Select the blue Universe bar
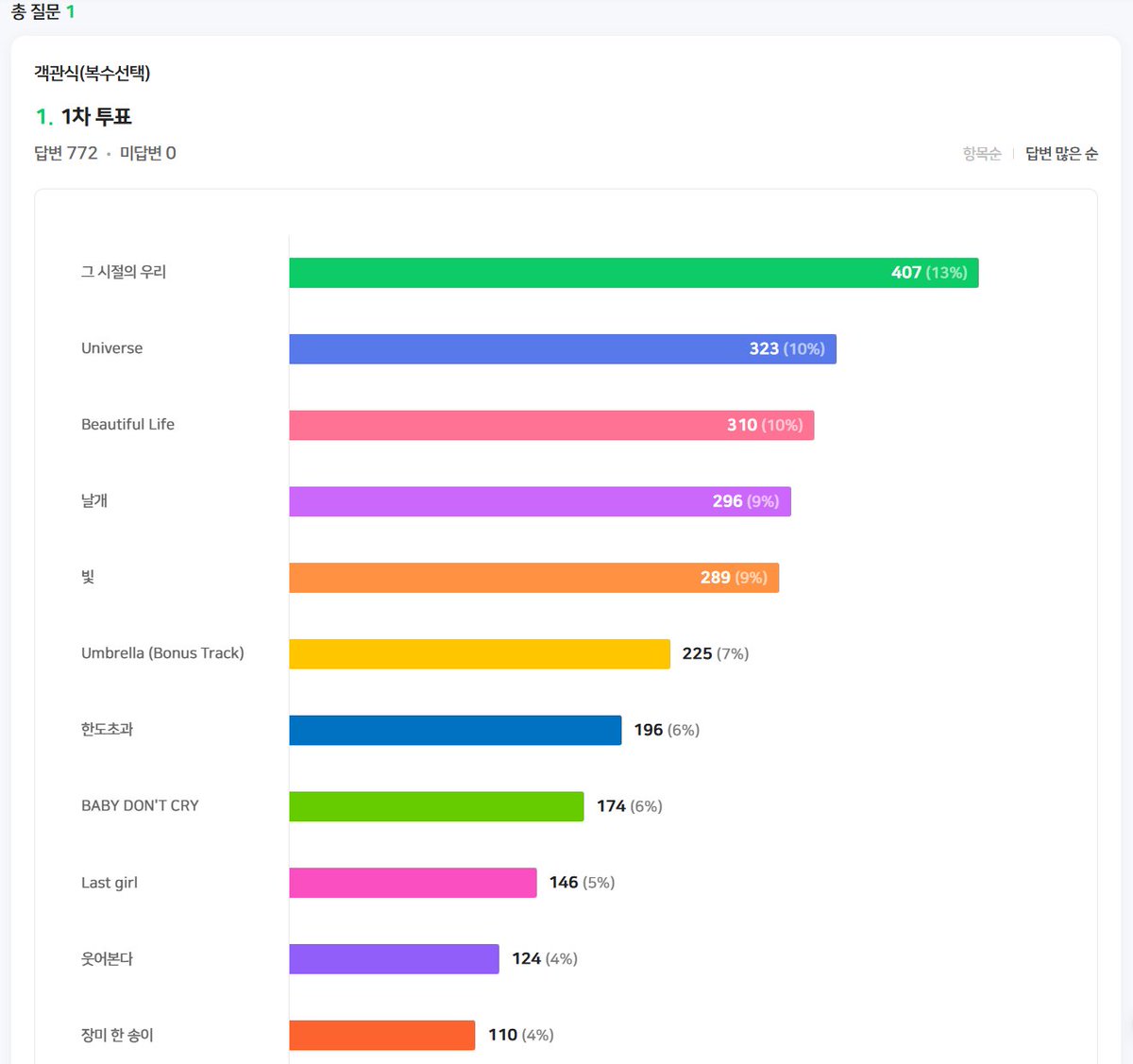Viewport: 1133px width, 1064px height. pyautogui.click(x=563, y=349)
